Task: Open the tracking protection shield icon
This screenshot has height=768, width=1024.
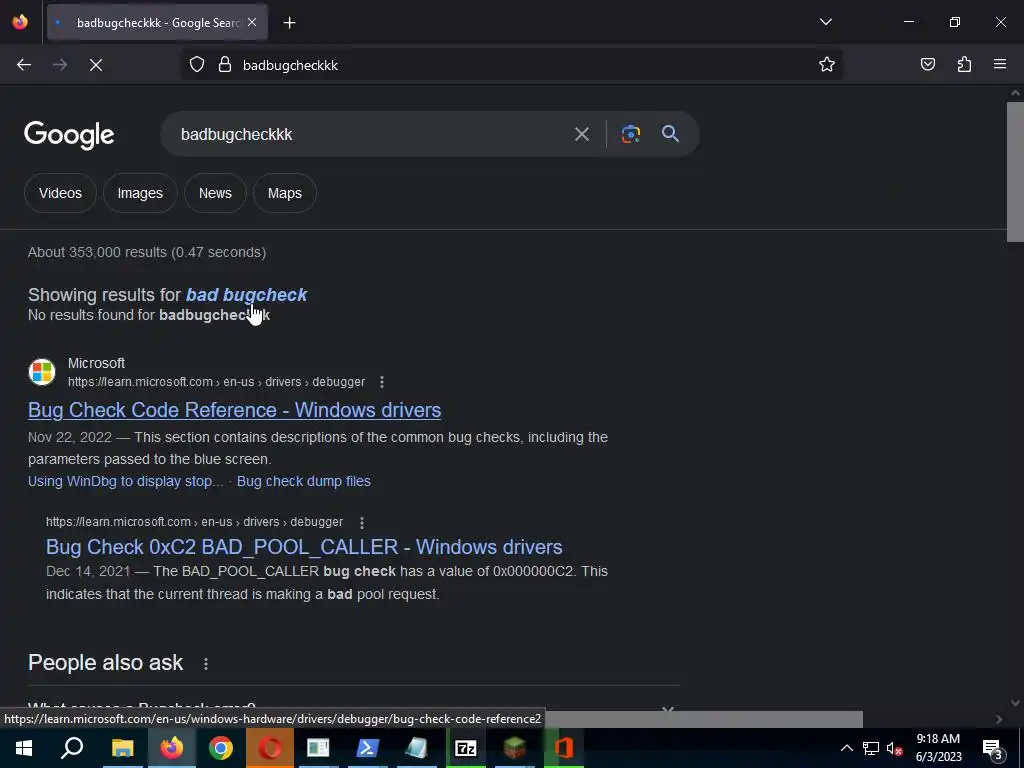Action: click(197, 65)
